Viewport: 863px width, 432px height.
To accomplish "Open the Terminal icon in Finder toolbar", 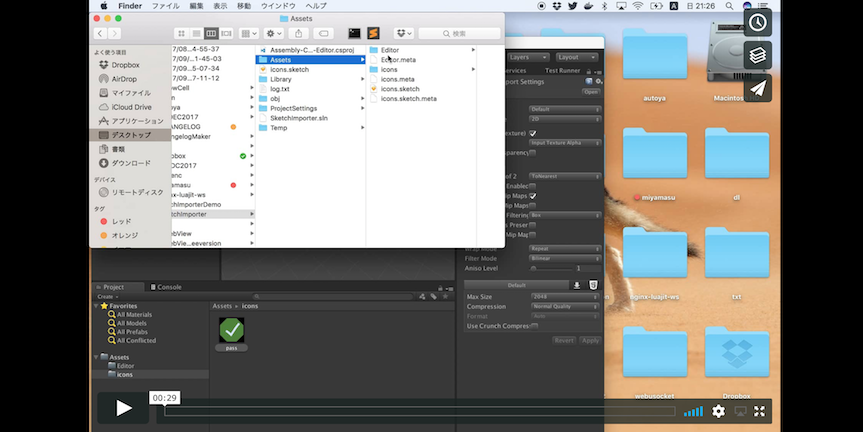I will [354, 33].
